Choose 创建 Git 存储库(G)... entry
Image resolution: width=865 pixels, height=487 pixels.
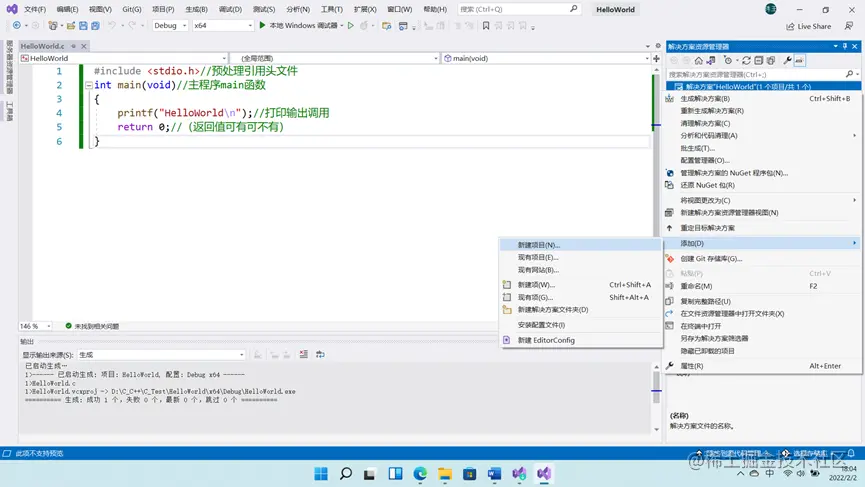(763, 259)
